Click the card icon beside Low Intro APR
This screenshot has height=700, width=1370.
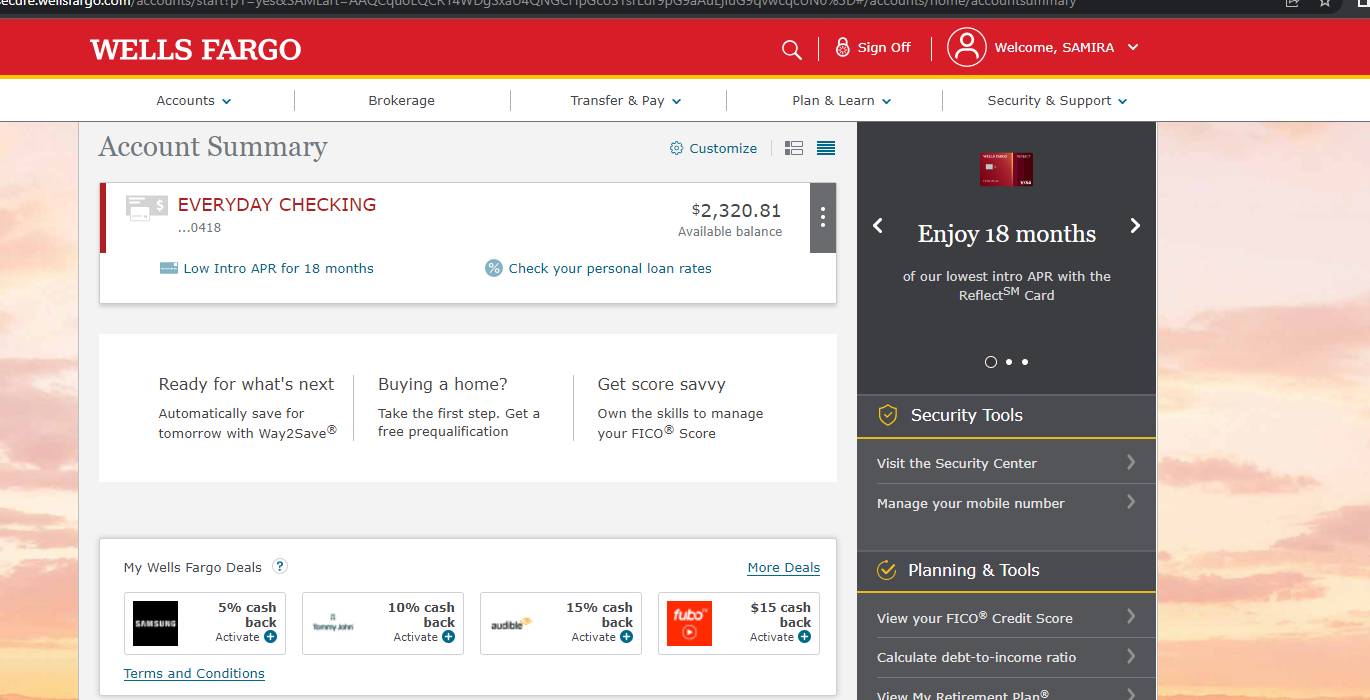(x=169, y=268)
